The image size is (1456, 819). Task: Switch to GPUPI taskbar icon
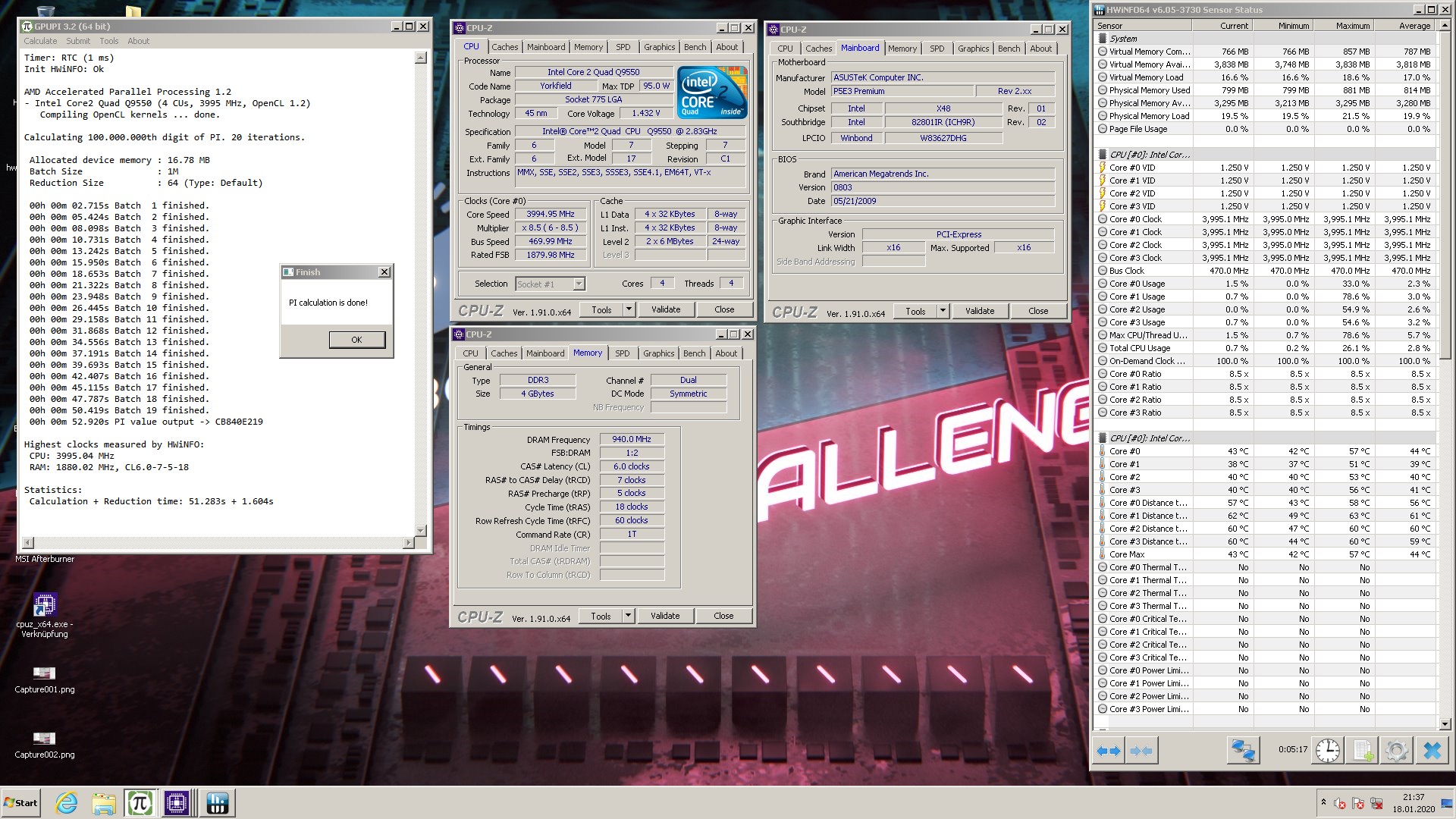pos(140,803)
